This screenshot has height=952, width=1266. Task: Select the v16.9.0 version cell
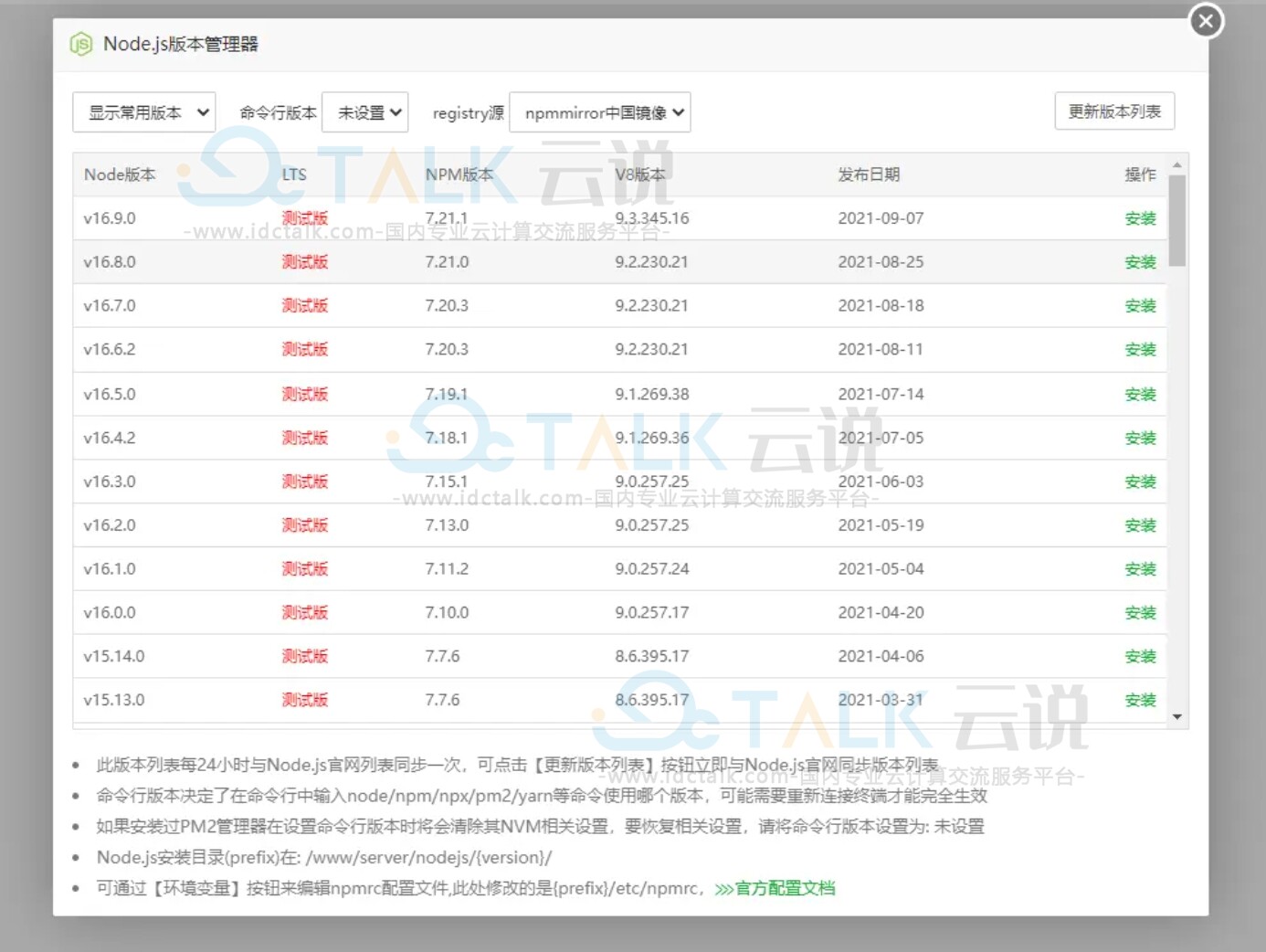110,218
